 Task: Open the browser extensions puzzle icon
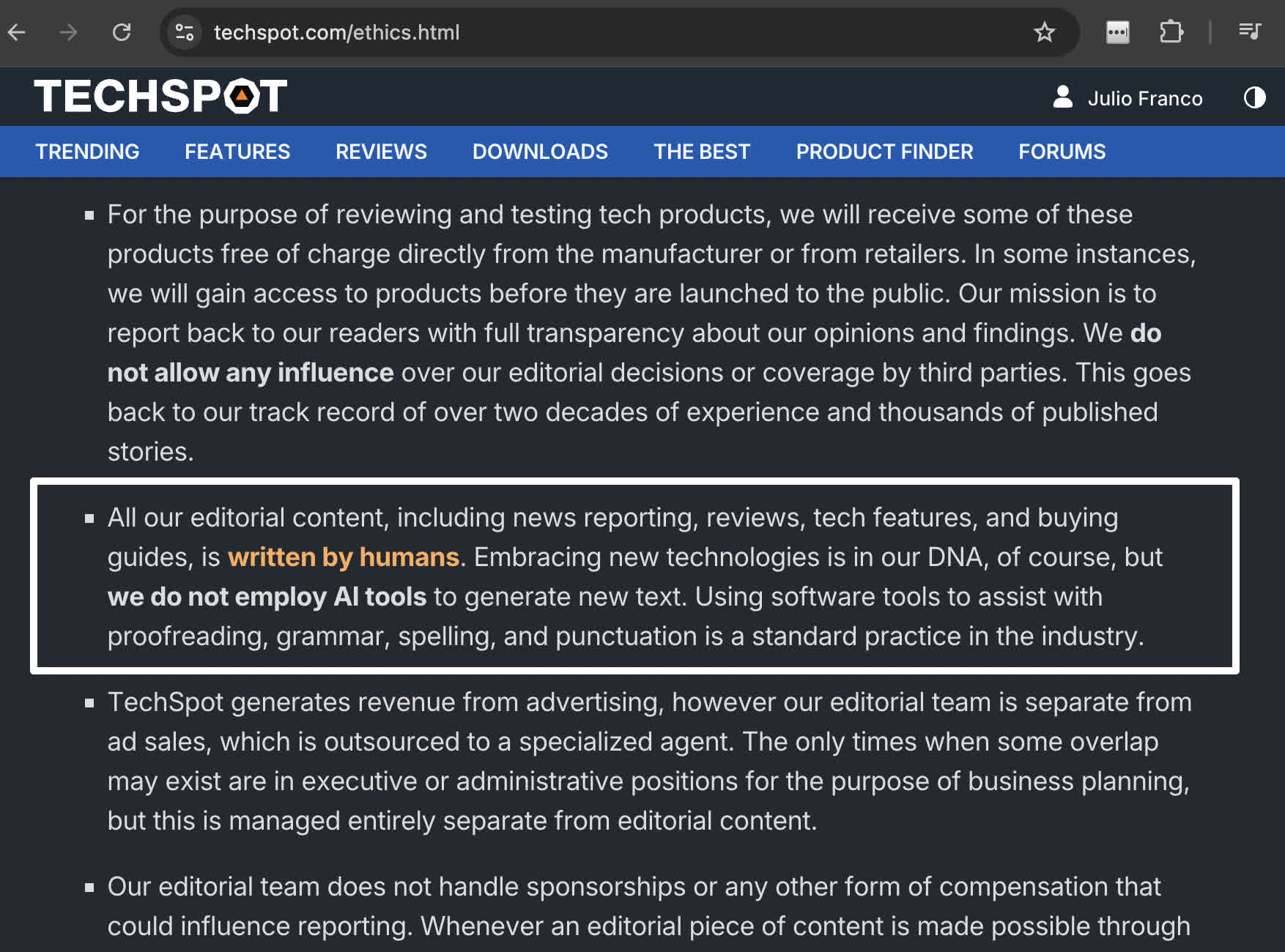[x=1171, y=32]
